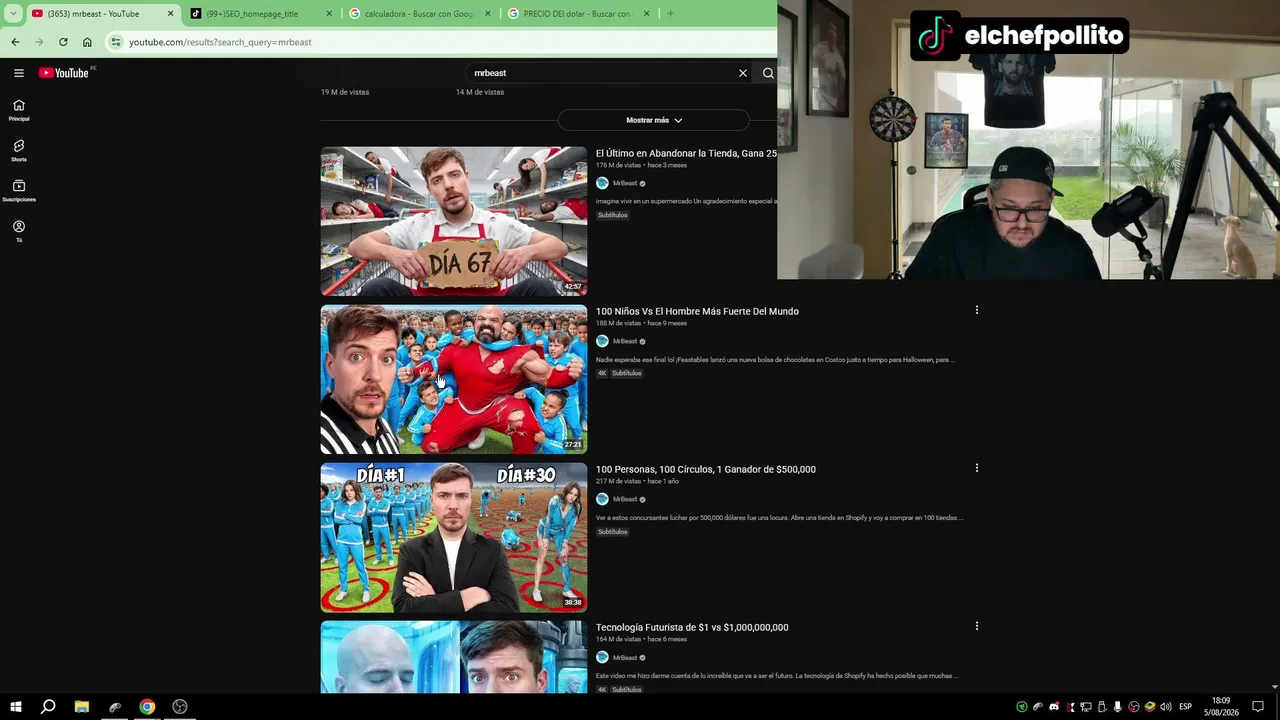Open the taskbar clock and calendar
Screen dimensions: 1280x720
coord(1221,707)
